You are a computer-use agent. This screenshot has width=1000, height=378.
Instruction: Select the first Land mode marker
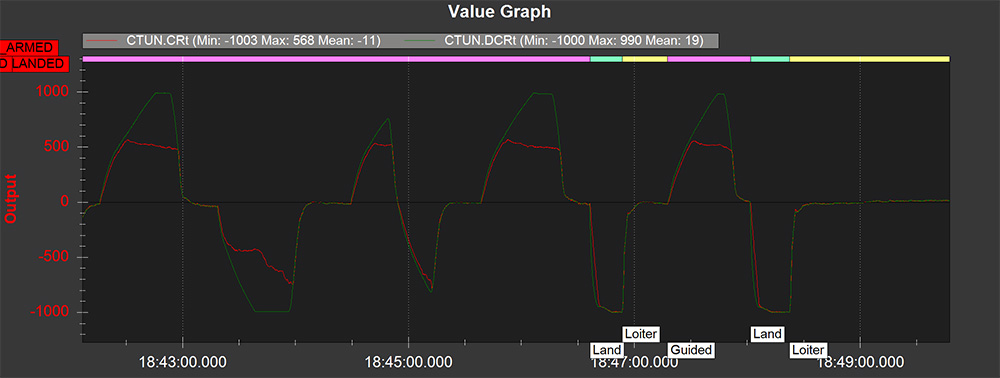607,350
